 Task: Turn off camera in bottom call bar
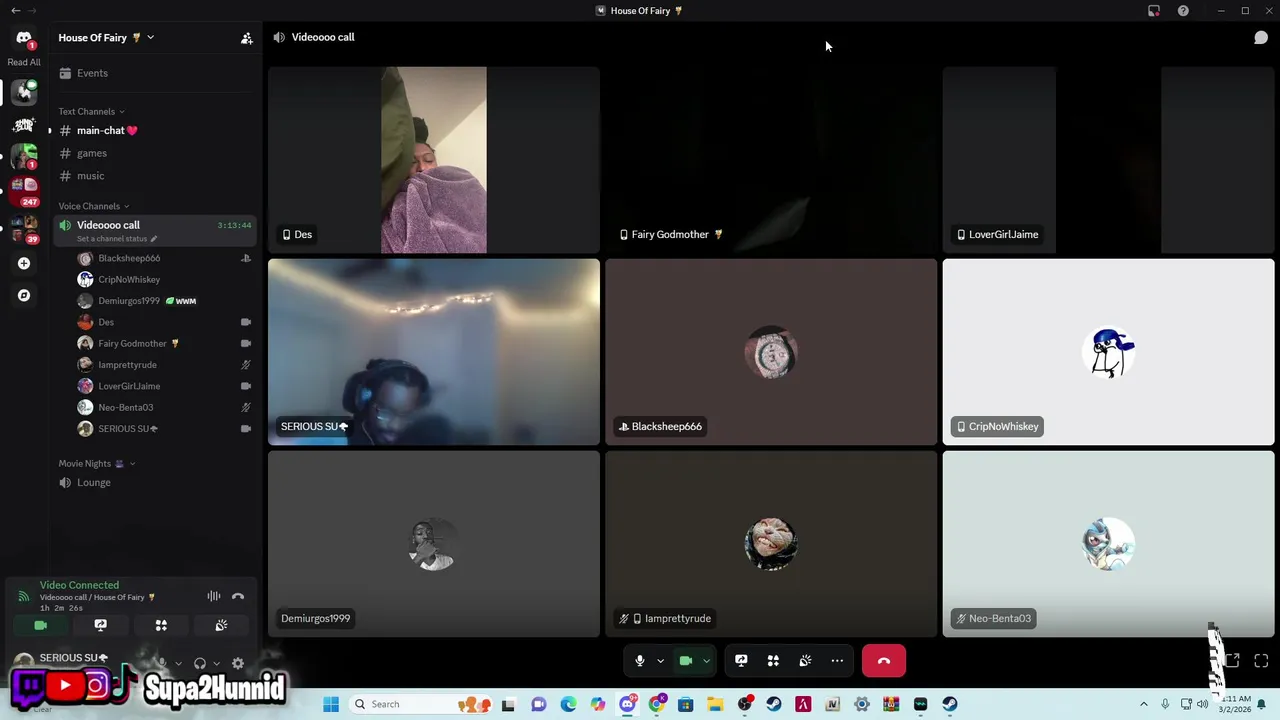tap(686, 661)
